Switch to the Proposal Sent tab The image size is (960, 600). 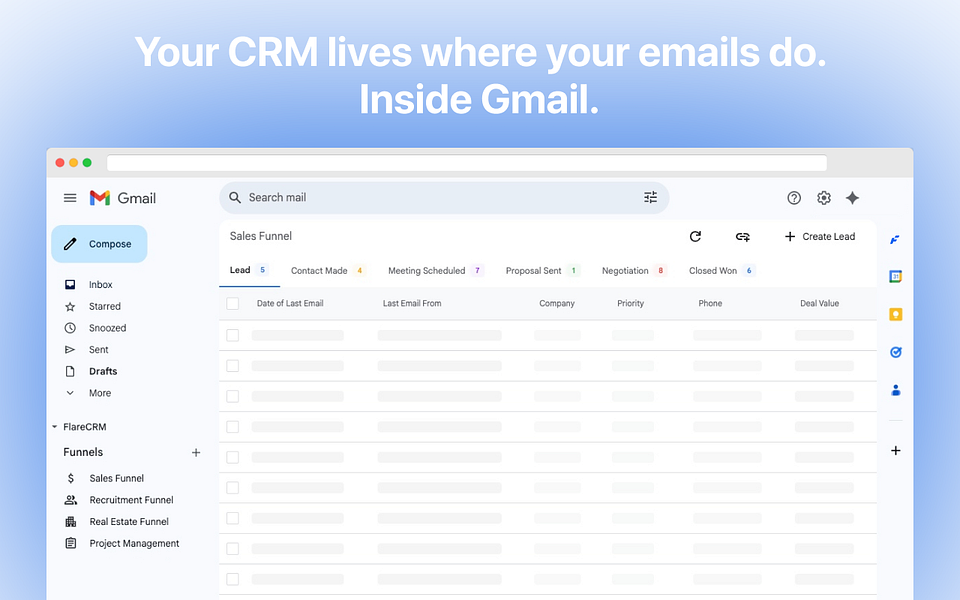click(542, 271)
